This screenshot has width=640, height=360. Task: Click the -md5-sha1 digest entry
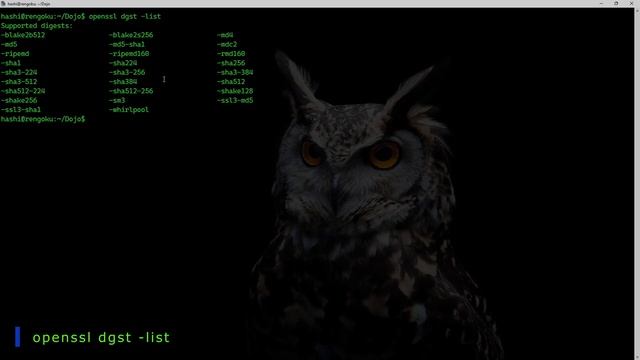[x=127, y=44]
